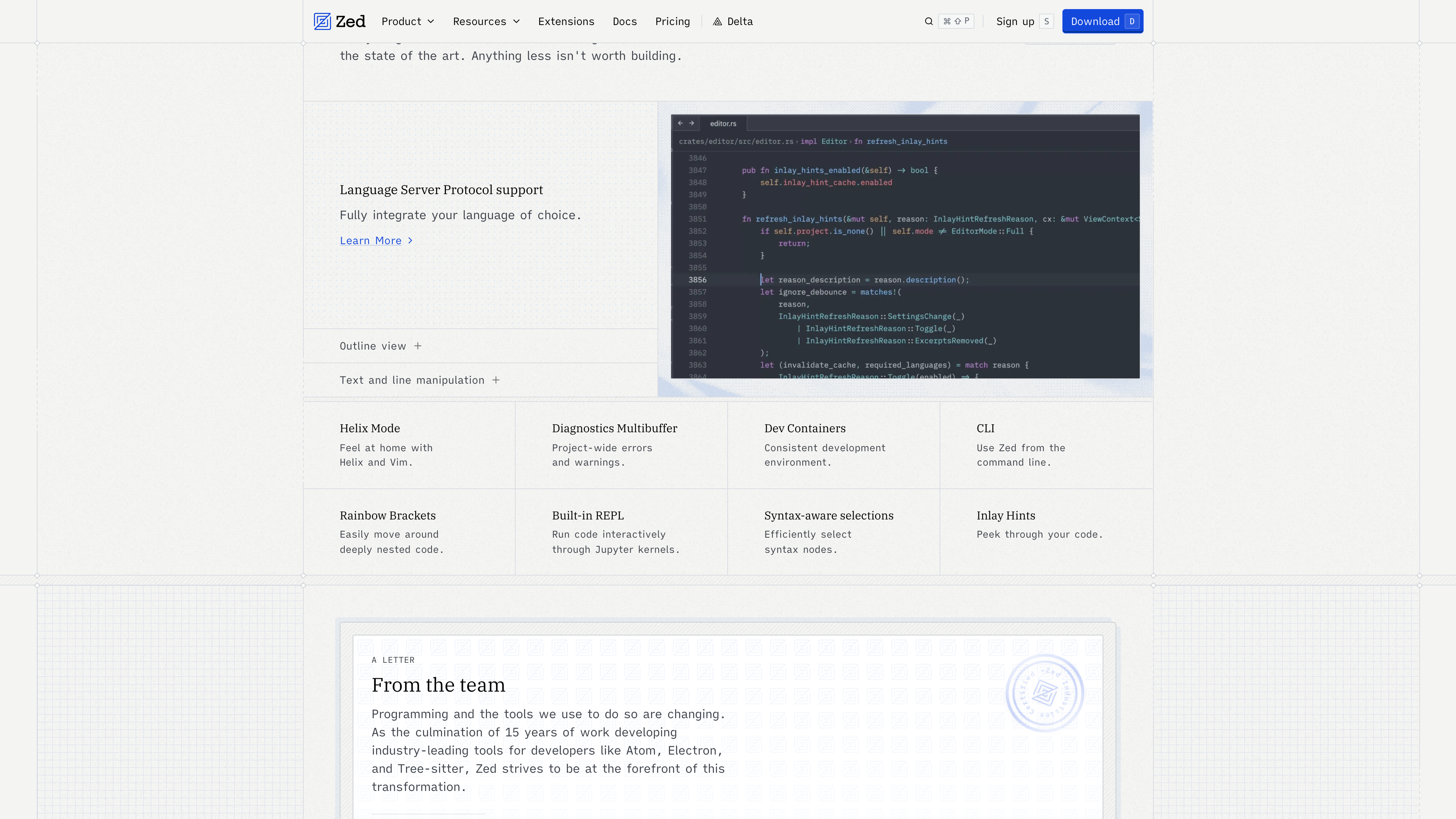
Task: Click the back arrow in the editor preview
Action: [x=681, y=123]
